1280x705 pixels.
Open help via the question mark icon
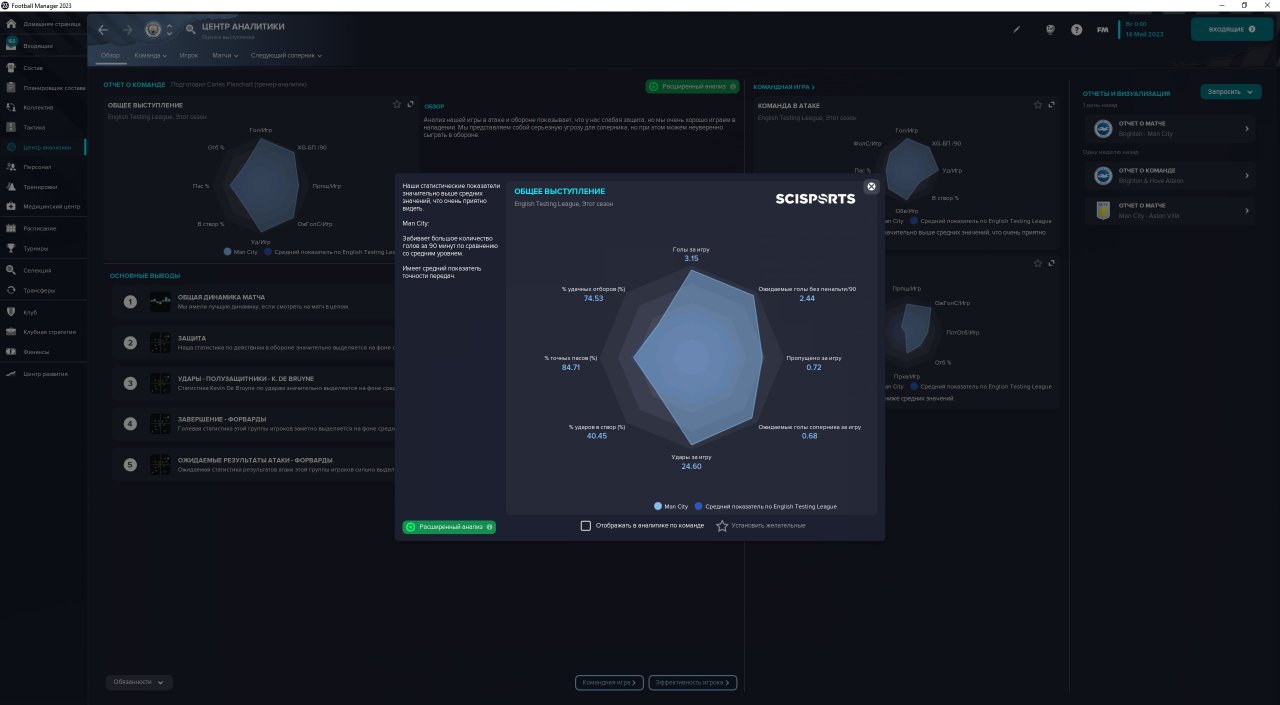point(1076,29)
